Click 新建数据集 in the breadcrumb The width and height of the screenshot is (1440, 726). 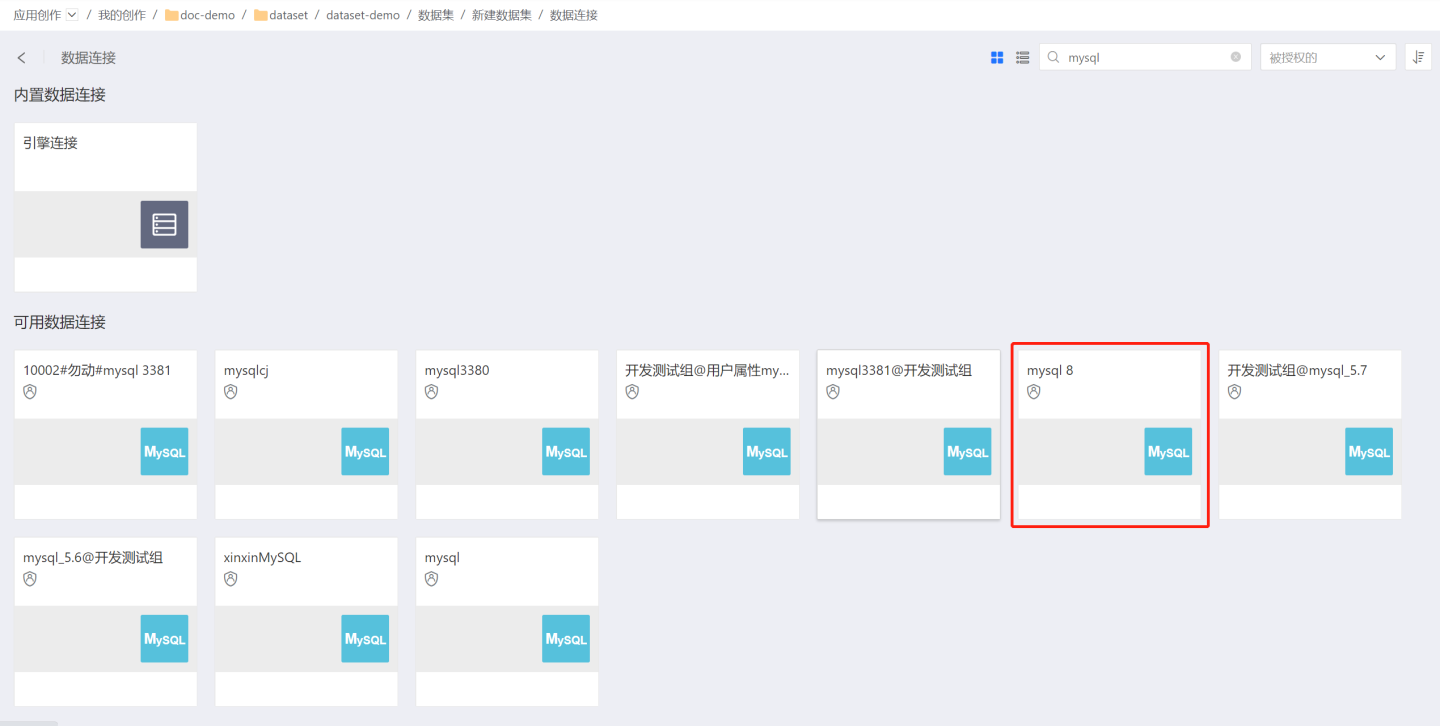click(501, 15)
